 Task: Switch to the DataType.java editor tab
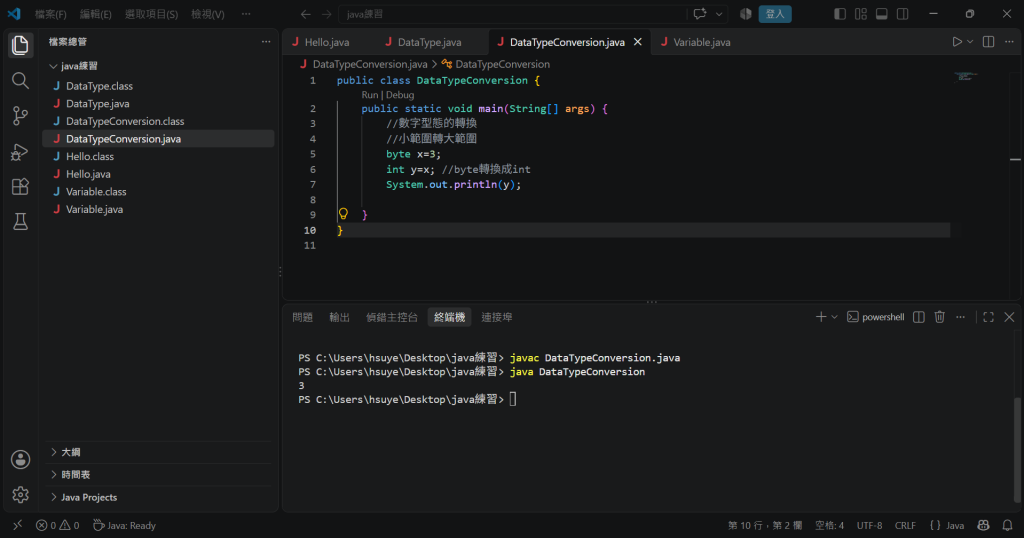(429, 42)
